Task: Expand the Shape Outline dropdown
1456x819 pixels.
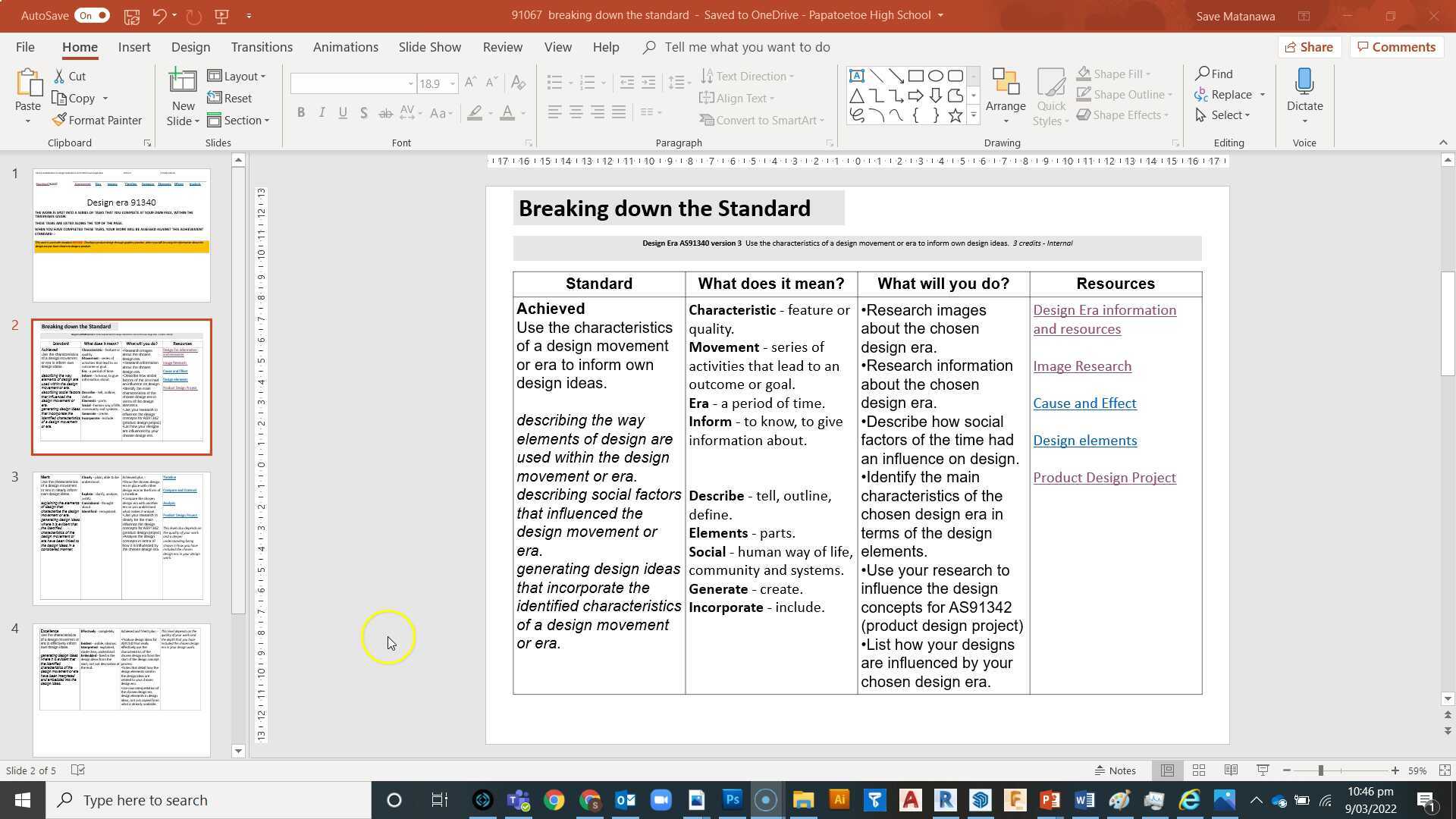Action: [x=1170, y=95]
